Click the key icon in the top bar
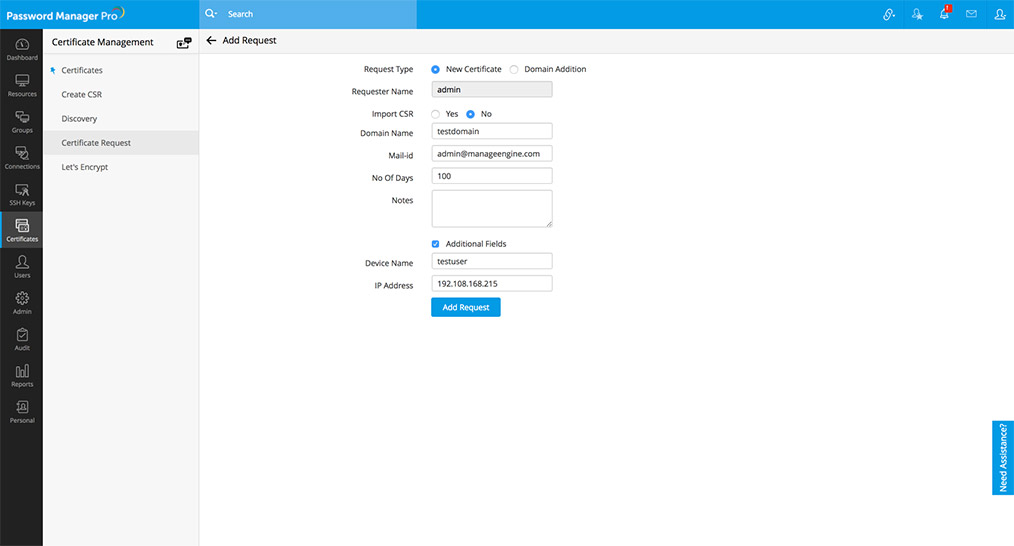The width and height of the screenshot is (1014, 546). [889, 14]
